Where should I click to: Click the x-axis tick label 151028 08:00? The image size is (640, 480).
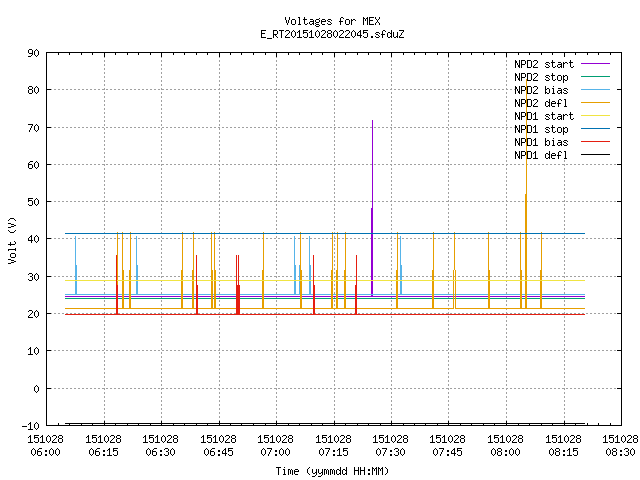click(505, 446)
